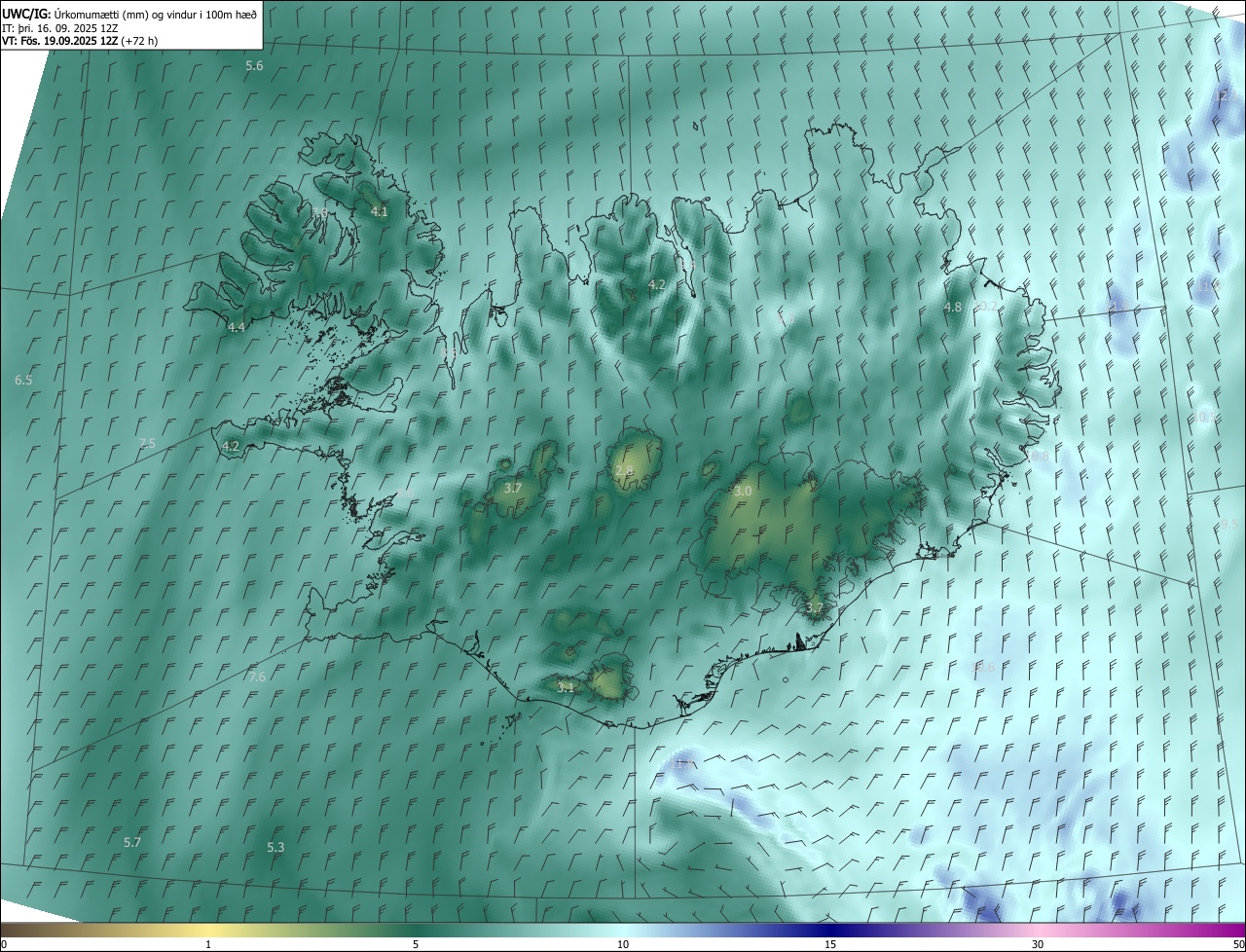Select the initial time line "IT: þri. 16. 09. 2025 12Z"

[x=60, y=28]
